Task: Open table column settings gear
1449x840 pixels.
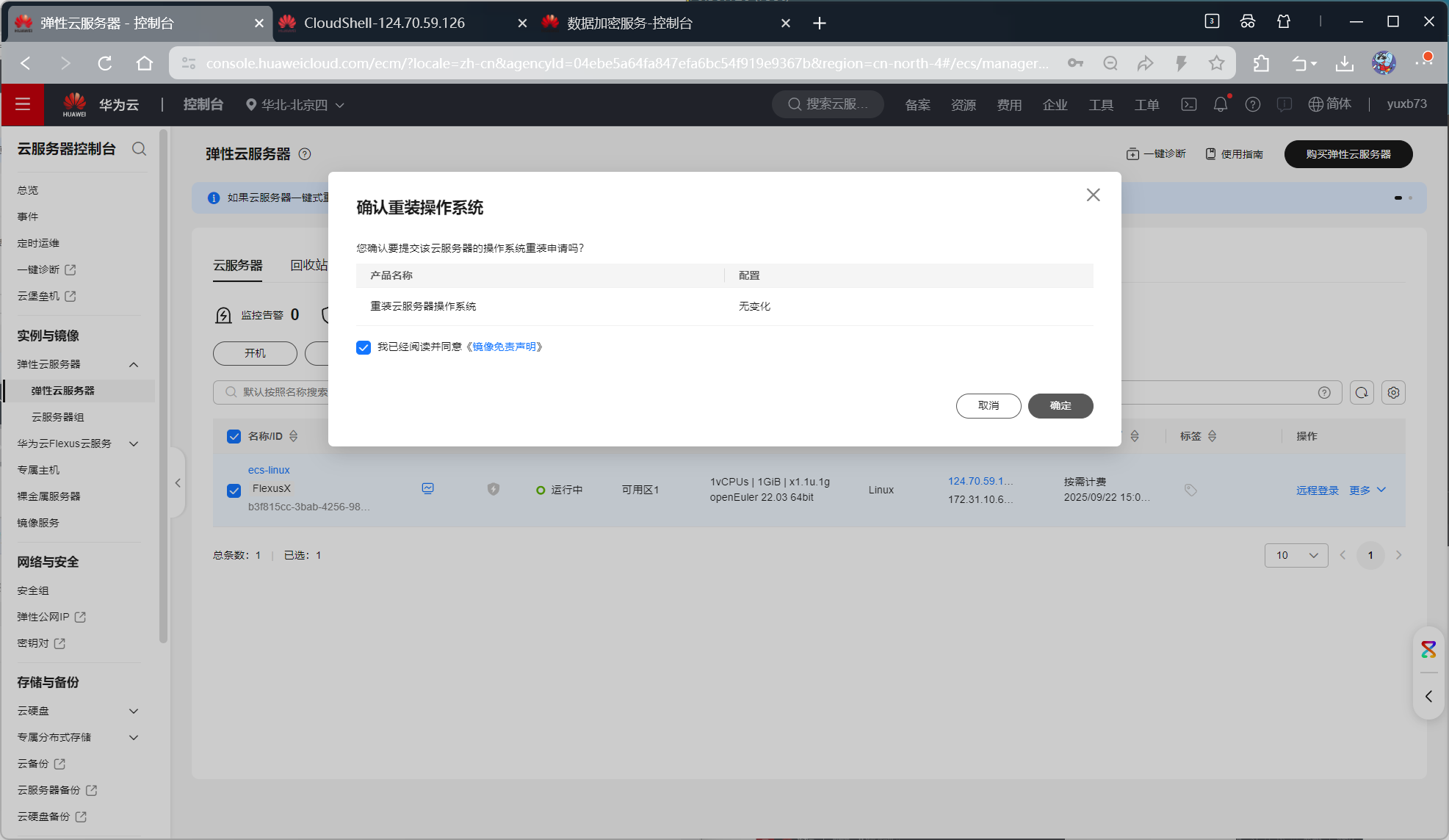Action: (x=1393, y=392)
